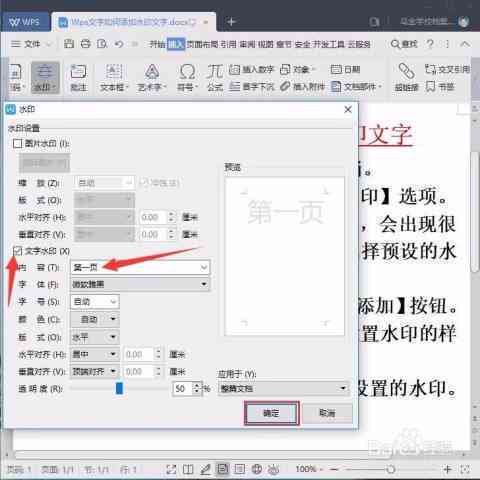480x480 pixels.
Task: Open the Font Size (字号) dropdown
Action: point(95,302)
